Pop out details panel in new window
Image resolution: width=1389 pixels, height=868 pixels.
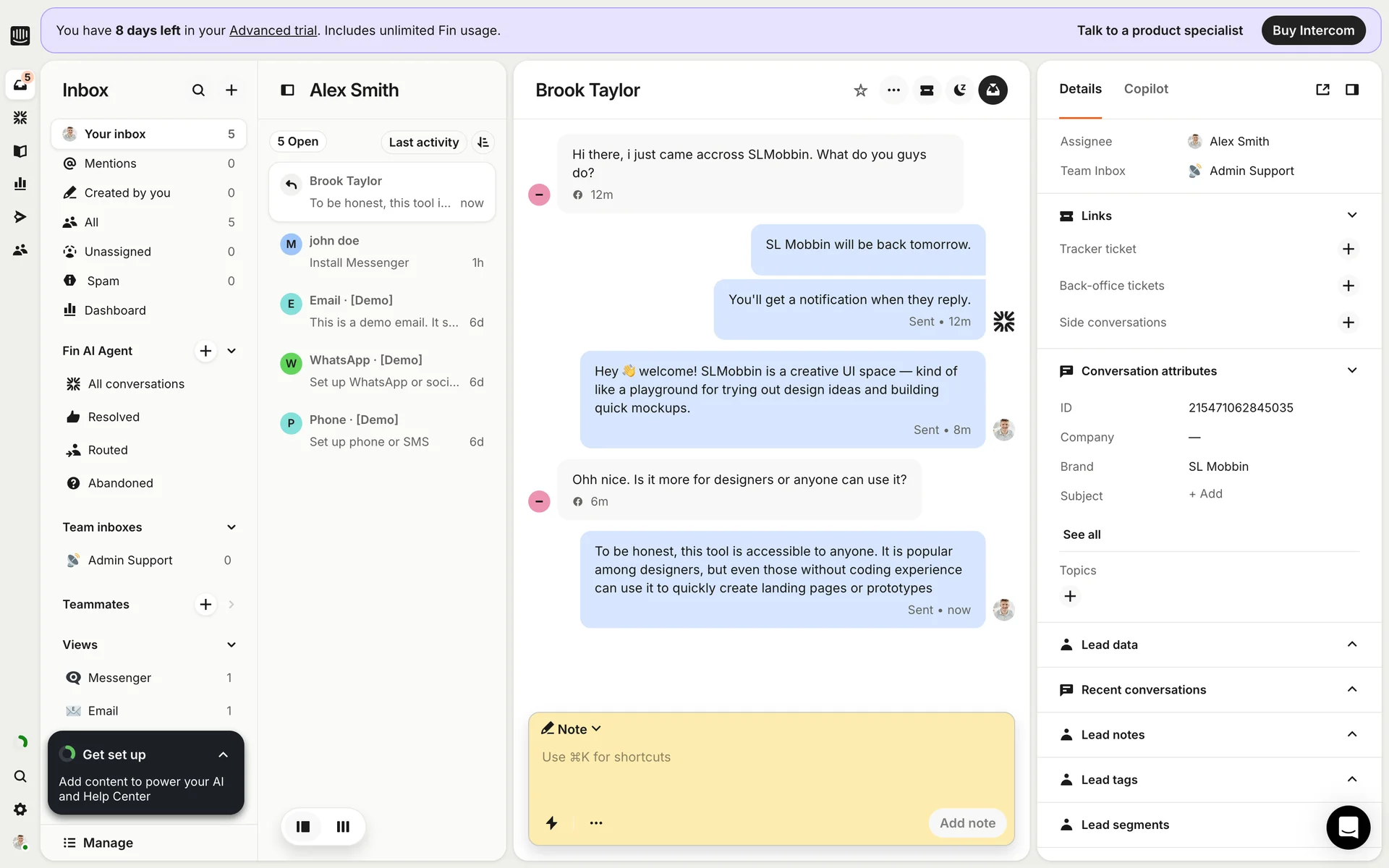[x=1322, y=90]
